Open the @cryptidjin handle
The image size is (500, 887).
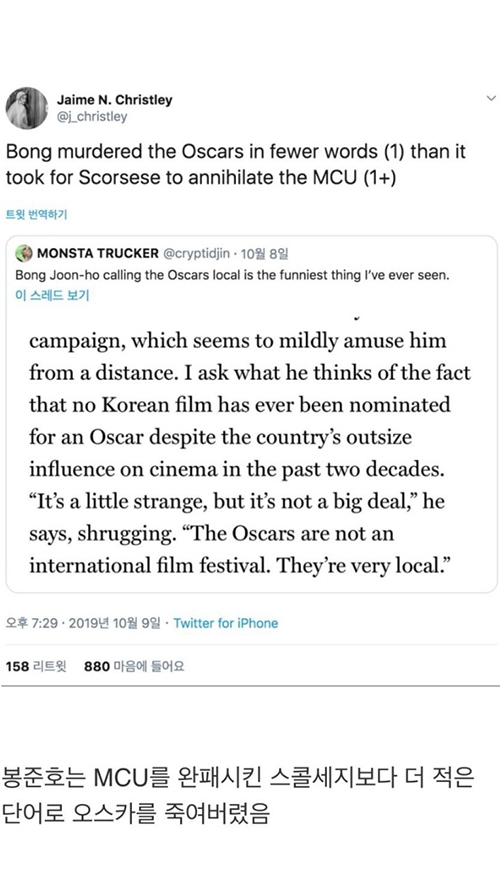click(x=196, y=253)
